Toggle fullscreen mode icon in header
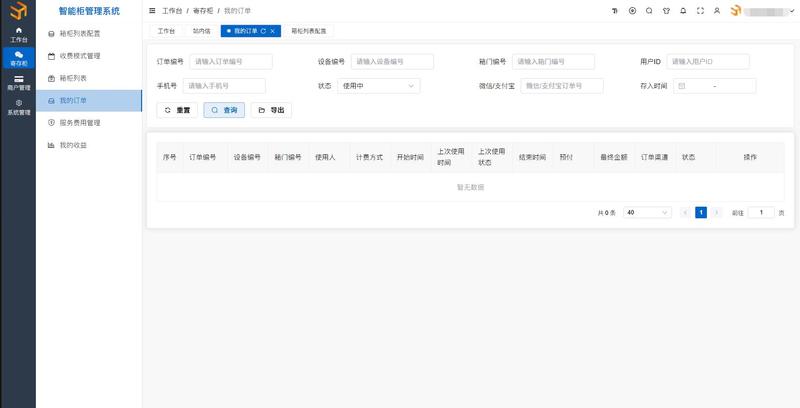 coord(700,11)
